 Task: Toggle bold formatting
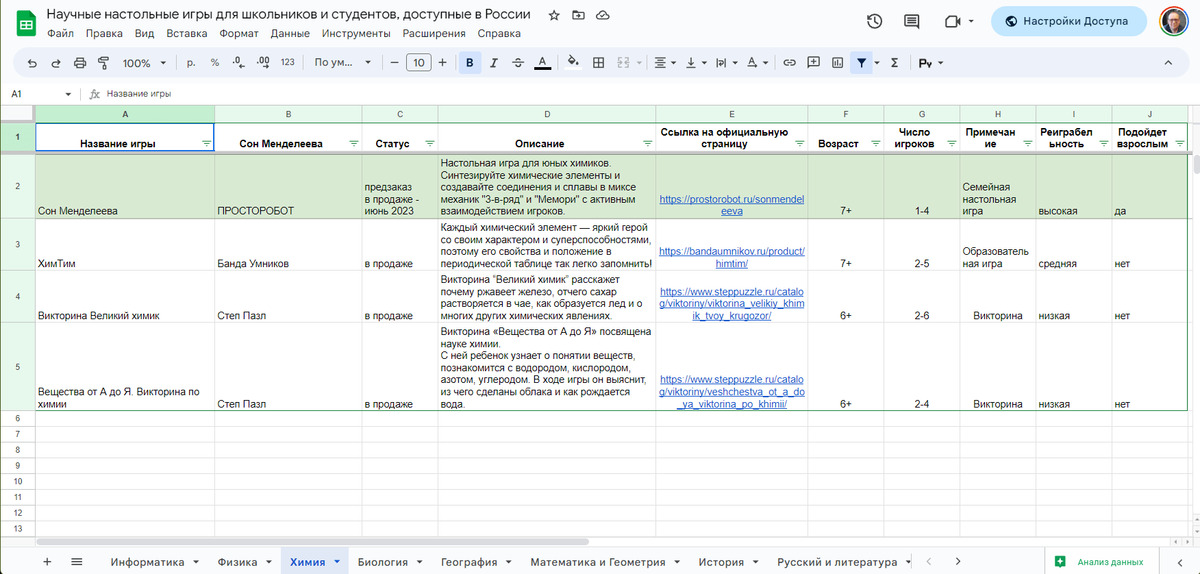tap(468, 63)
